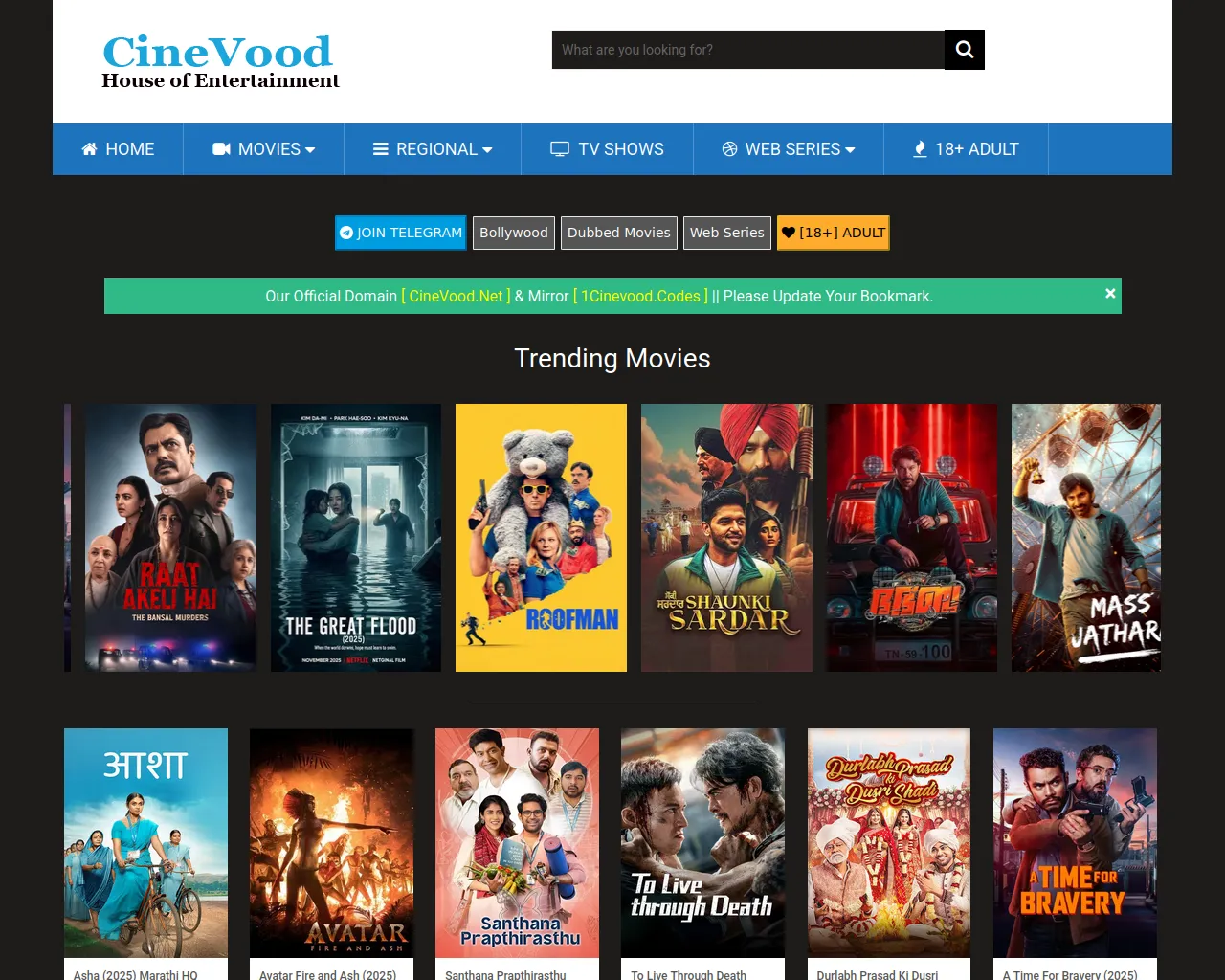Open the red jeep TN-59-100 poster
This screenshot has height=980, width=1225.
point(912,538)
